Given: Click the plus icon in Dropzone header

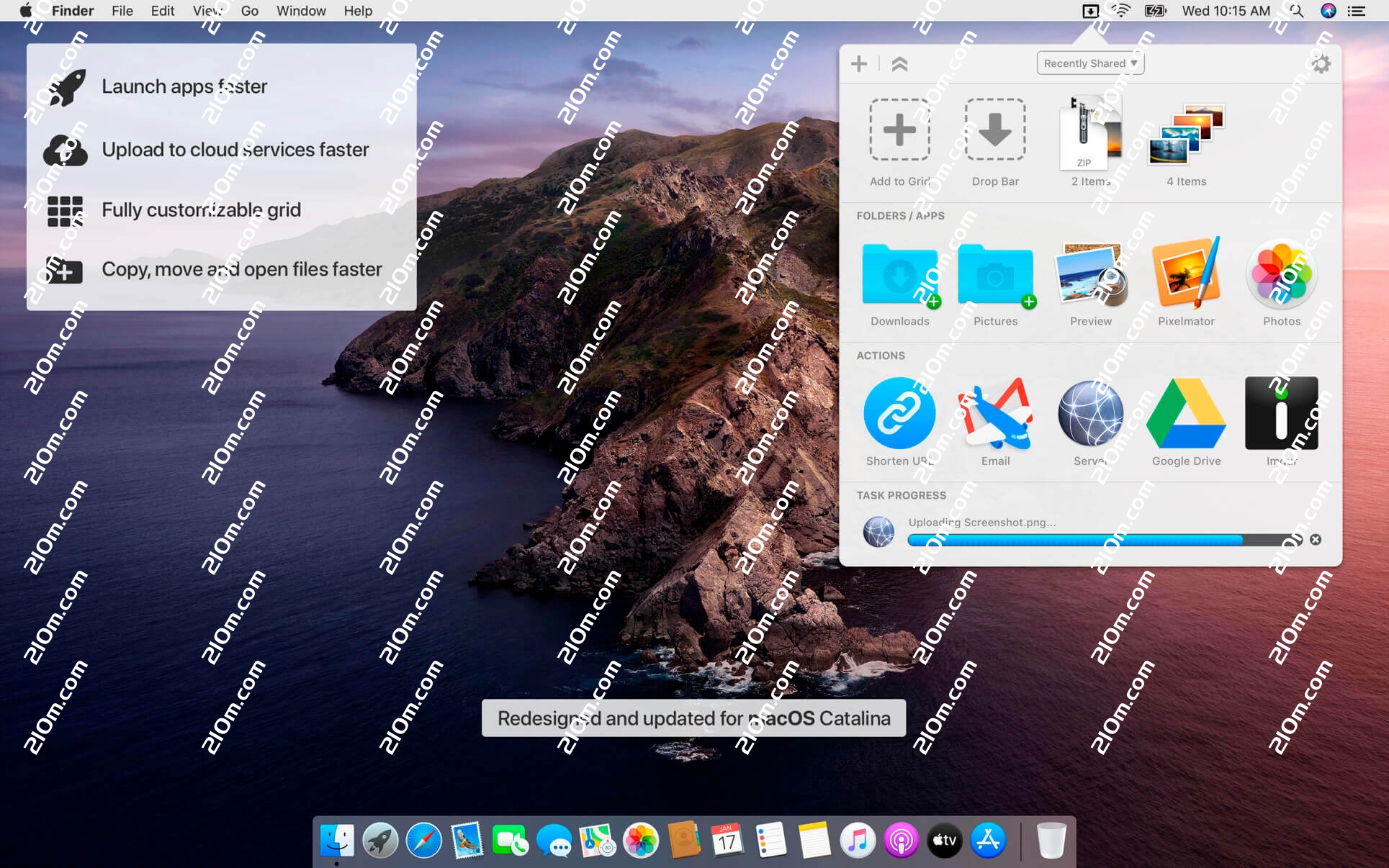Looking at the screenshot, I should pyautogui.click(x=858, y=63).
